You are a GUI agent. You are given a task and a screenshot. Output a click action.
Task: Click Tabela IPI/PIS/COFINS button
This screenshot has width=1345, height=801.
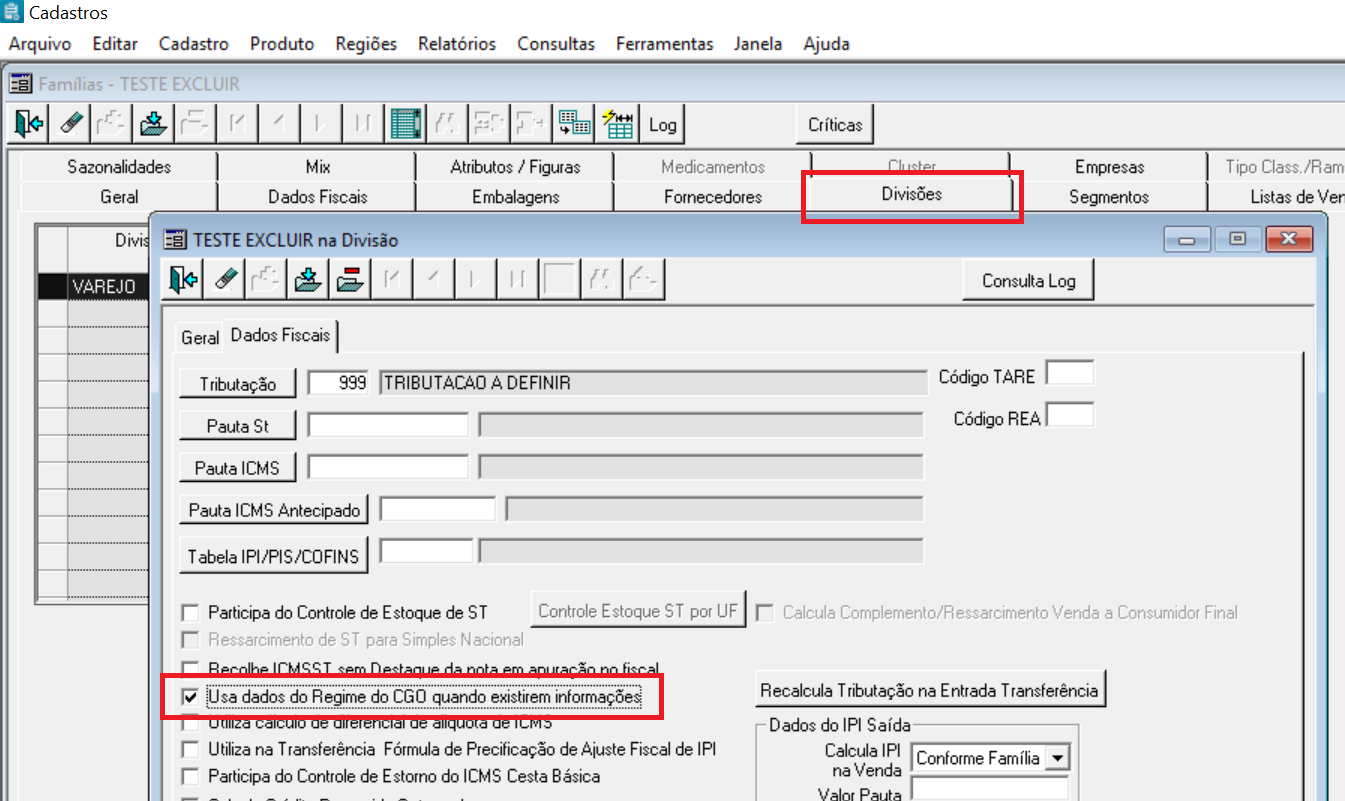click(274, 556)
